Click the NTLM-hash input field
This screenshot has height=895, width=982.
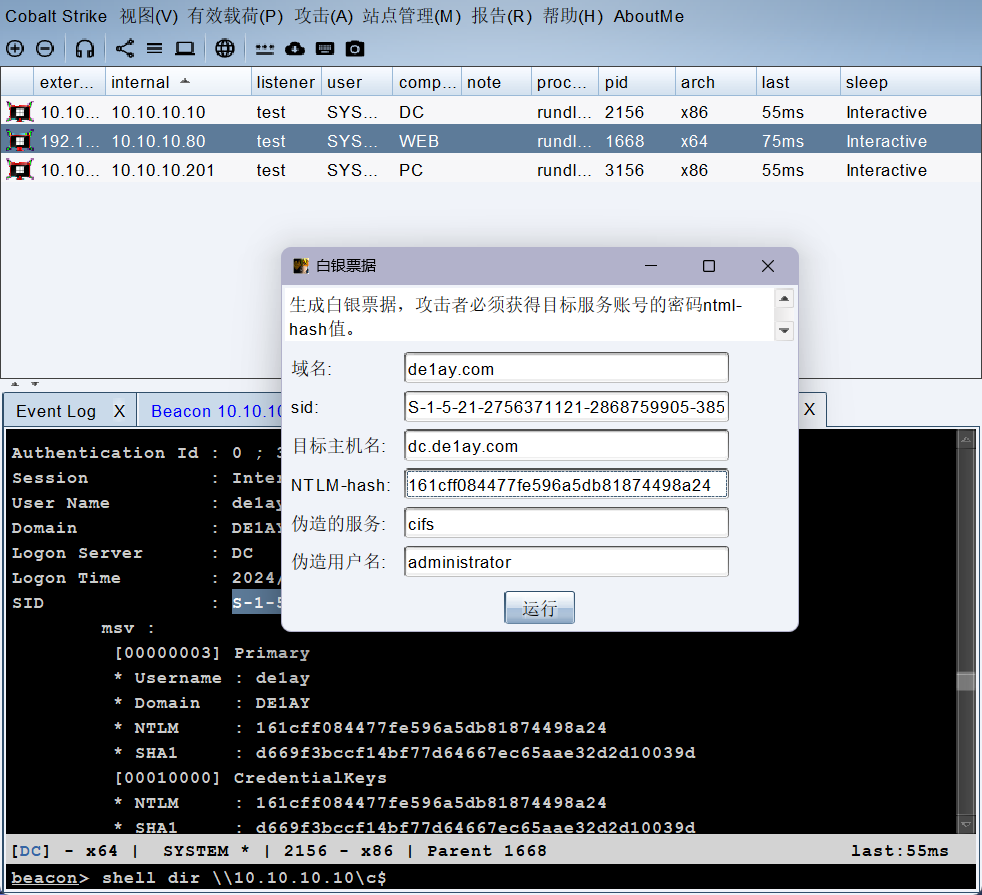click(566, 485)
